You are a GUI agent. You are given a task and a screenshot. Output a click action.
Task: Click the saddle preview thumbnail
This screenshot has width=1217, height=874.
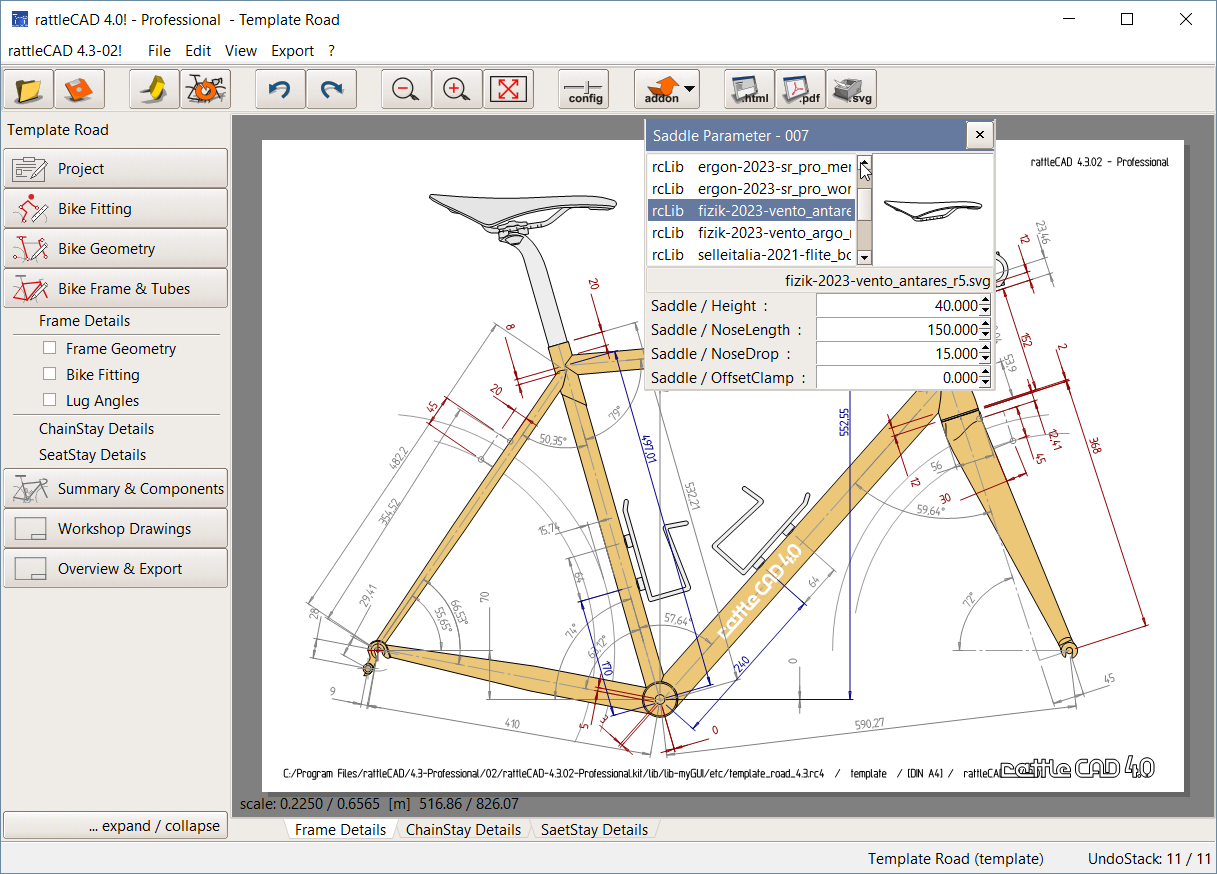[933, 210]
